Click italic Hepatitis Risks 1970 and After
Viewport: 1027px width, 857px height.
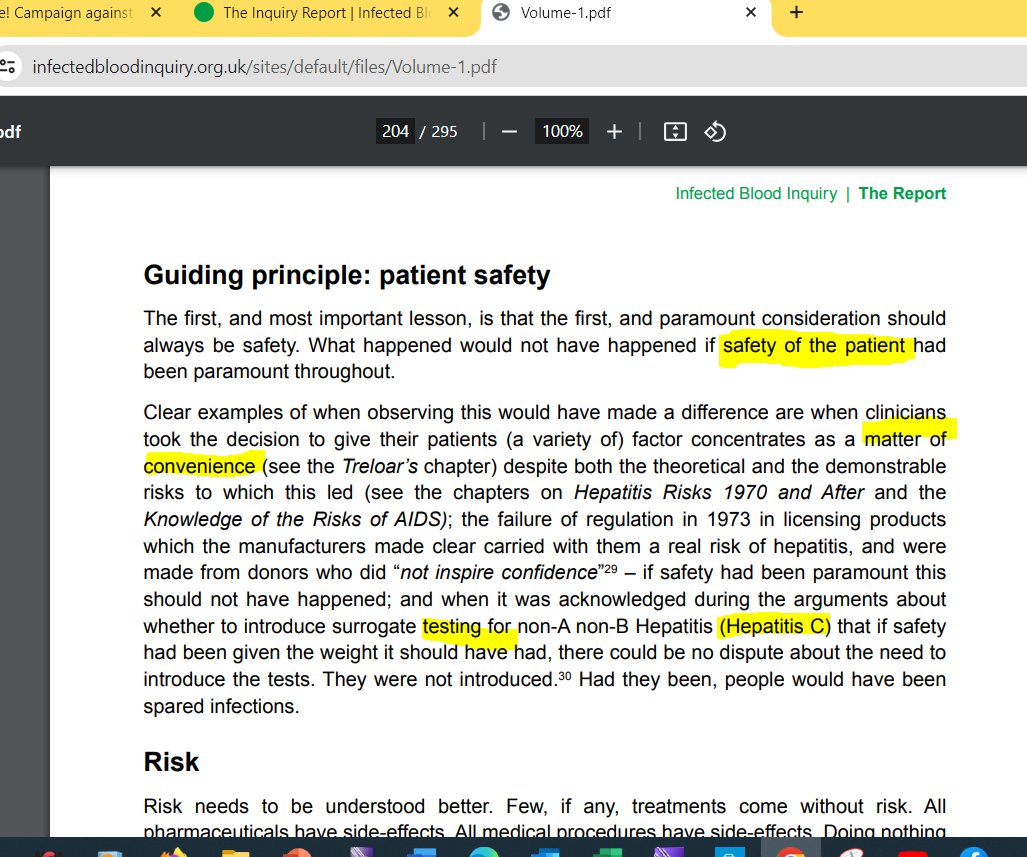point(719,492)
